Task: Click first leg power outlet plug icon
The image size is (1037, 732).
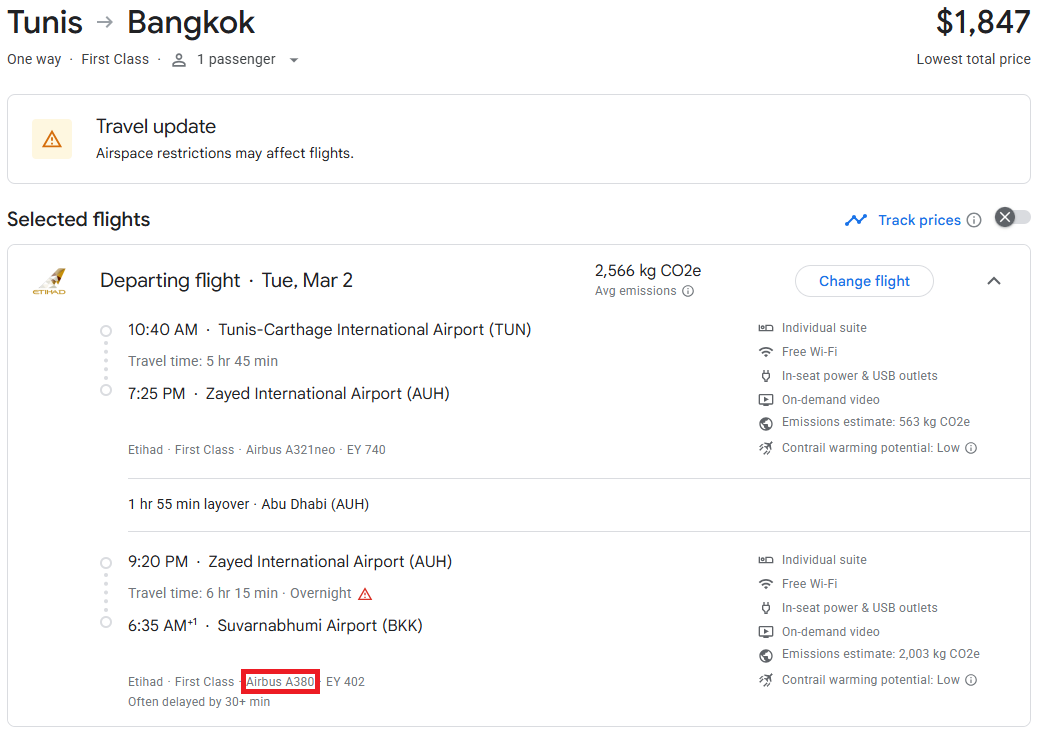Action: point(765,376)
